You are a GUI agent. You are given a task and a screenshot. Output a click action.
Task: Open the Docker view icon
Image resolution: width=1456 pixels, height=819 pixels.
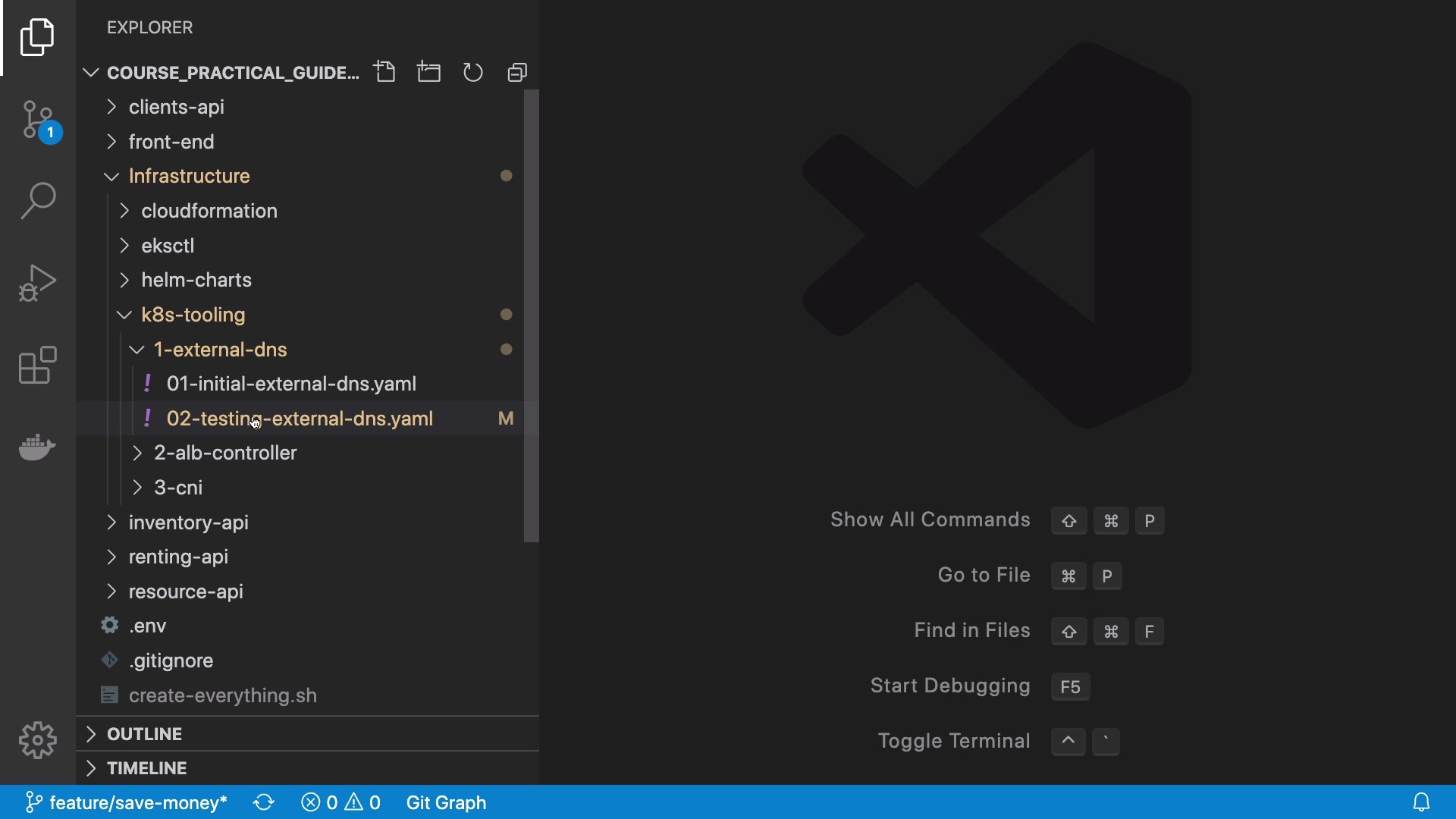tap(38, 447)
